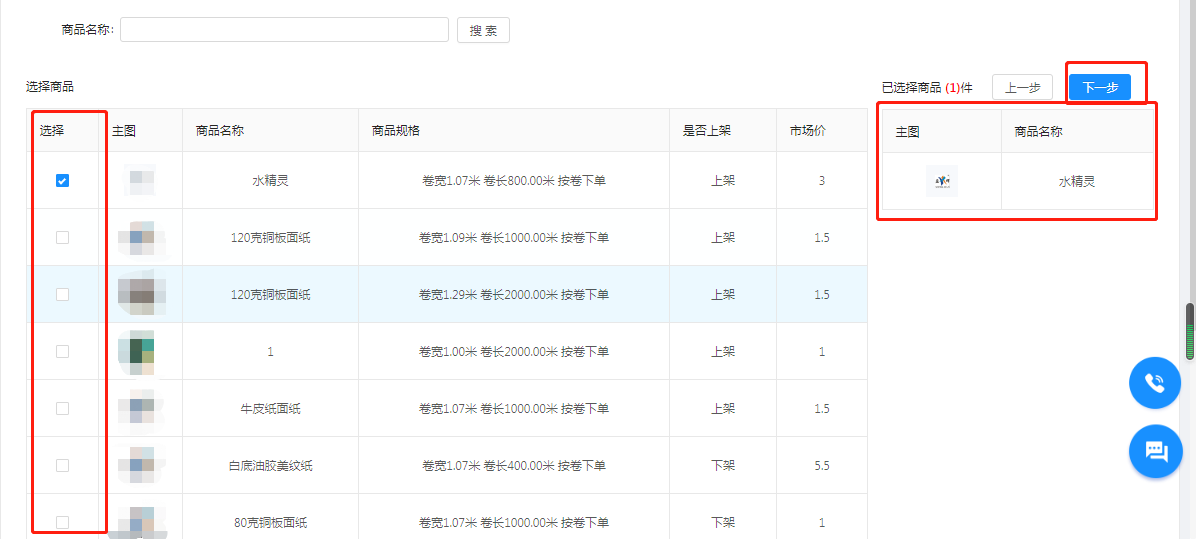Select the 牛皮纸面纸 checkbox
Viewport: 1197px width, 540px height.
(62, 408)
